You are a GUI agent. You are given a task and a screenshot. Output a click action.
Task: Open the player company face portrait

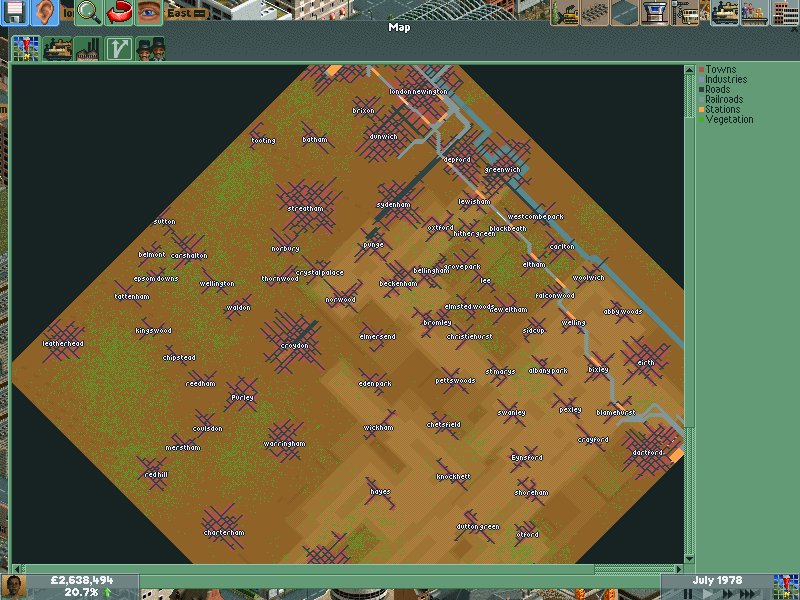point(14,587)
